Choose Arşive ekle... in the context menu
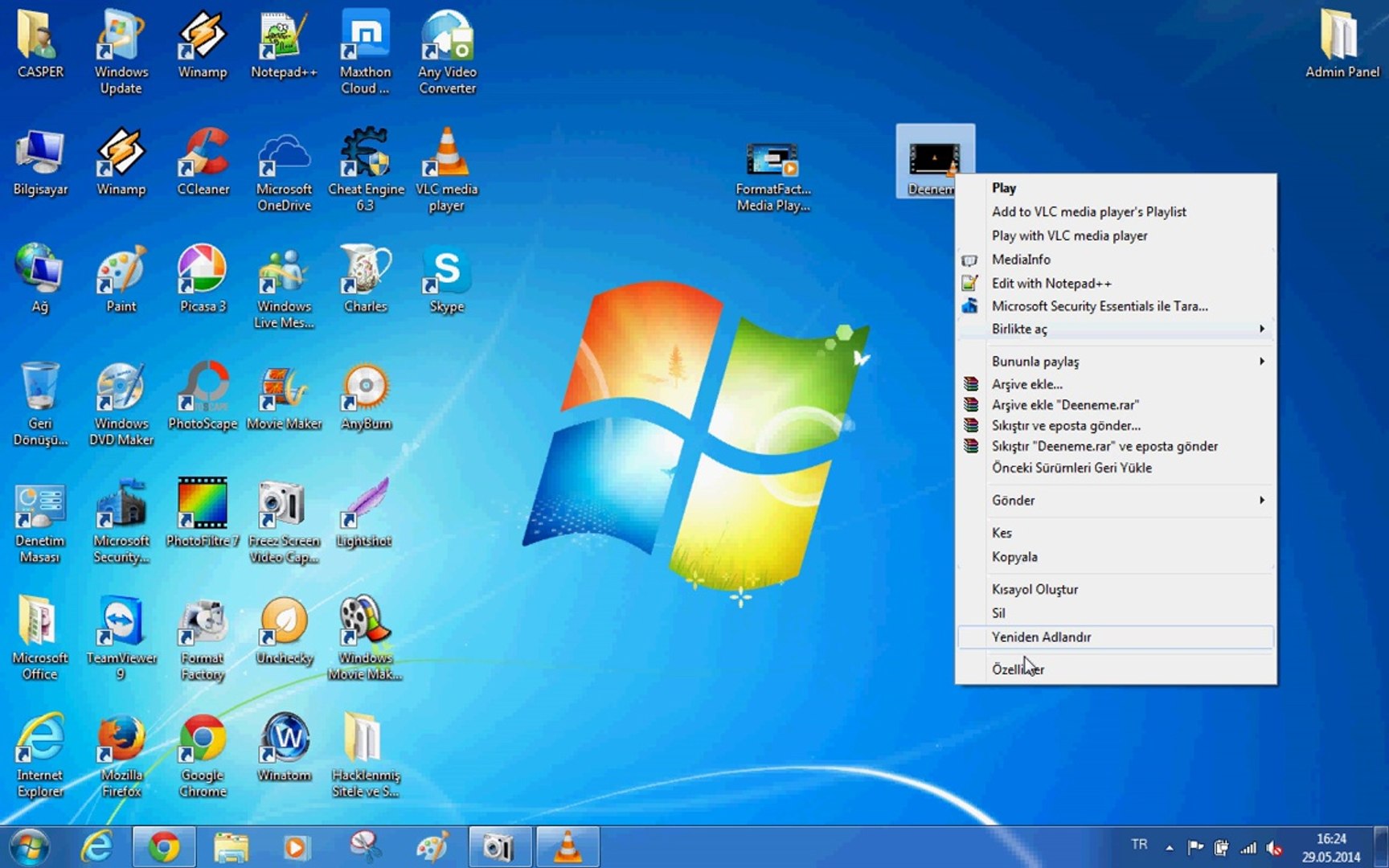Image resolution: width=1389 pixels, height=868 pixels. (1116, 384)
